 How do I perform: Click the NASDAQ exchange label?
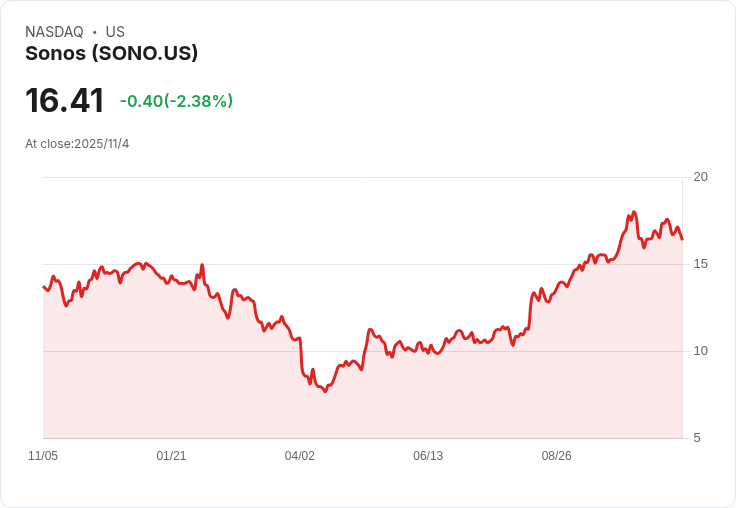[x=54, y=32]
